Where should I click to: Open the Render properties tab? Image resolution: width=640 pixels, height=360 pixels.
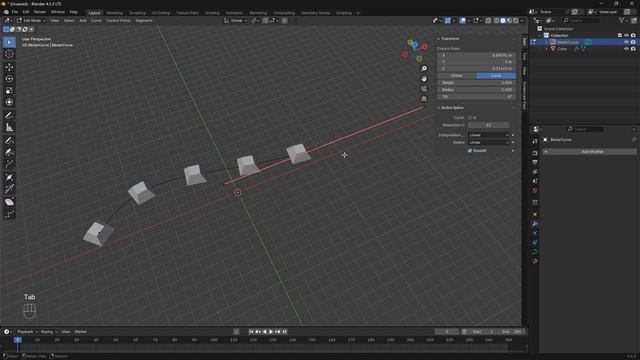(x=535, y=153)
